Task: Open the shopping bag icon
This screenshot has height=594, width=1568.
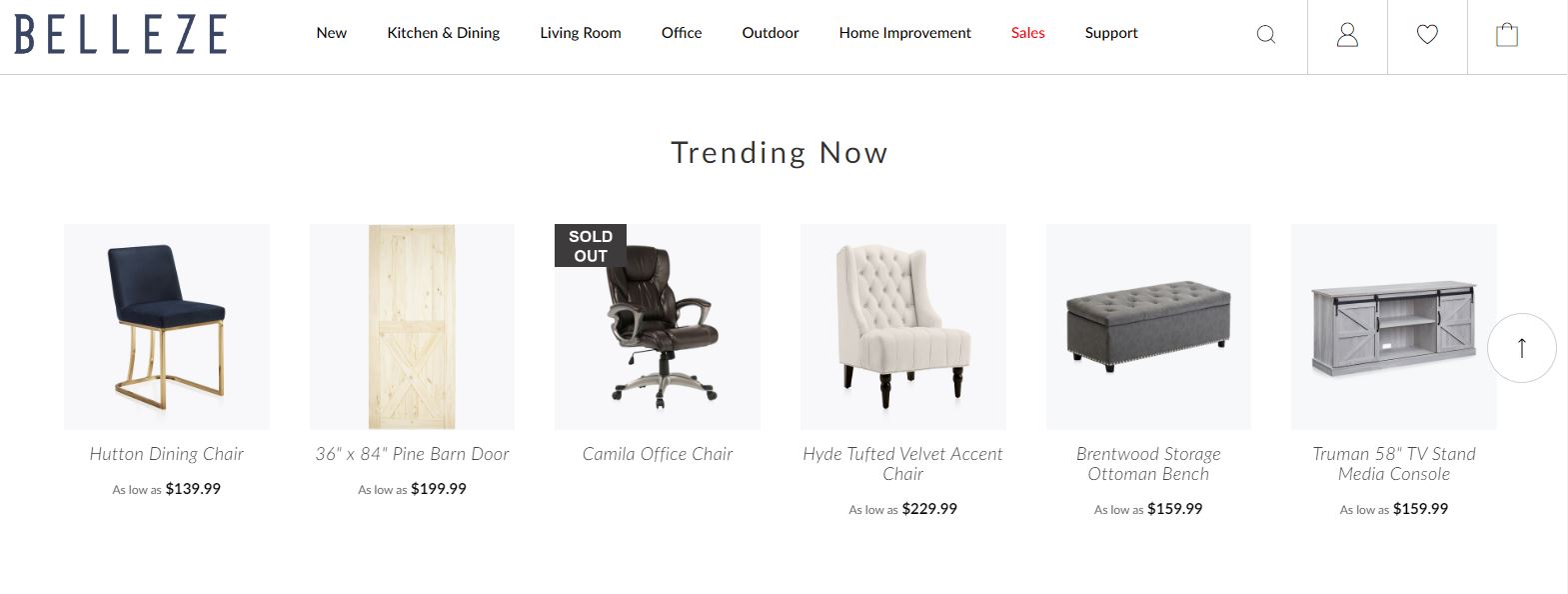Action: (1507, 35)
